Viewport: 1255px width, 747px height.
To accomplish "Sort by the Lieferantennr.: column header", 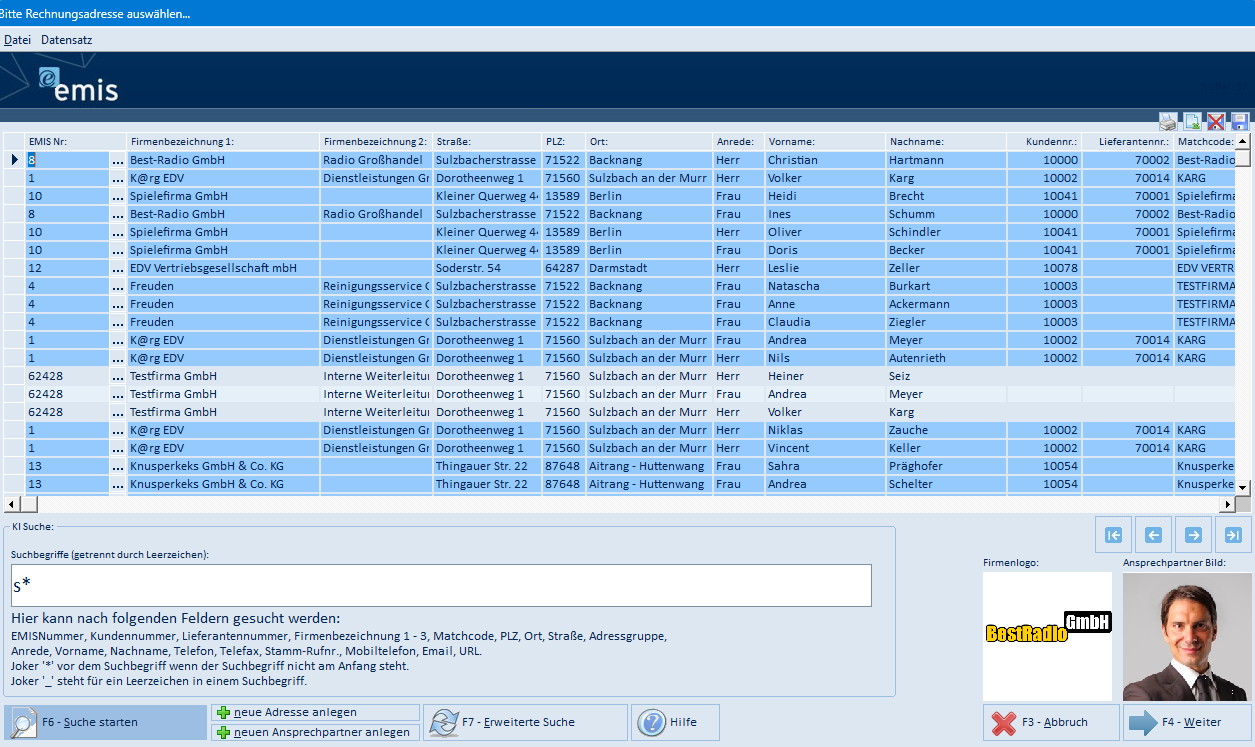I will pos(1128,142).
